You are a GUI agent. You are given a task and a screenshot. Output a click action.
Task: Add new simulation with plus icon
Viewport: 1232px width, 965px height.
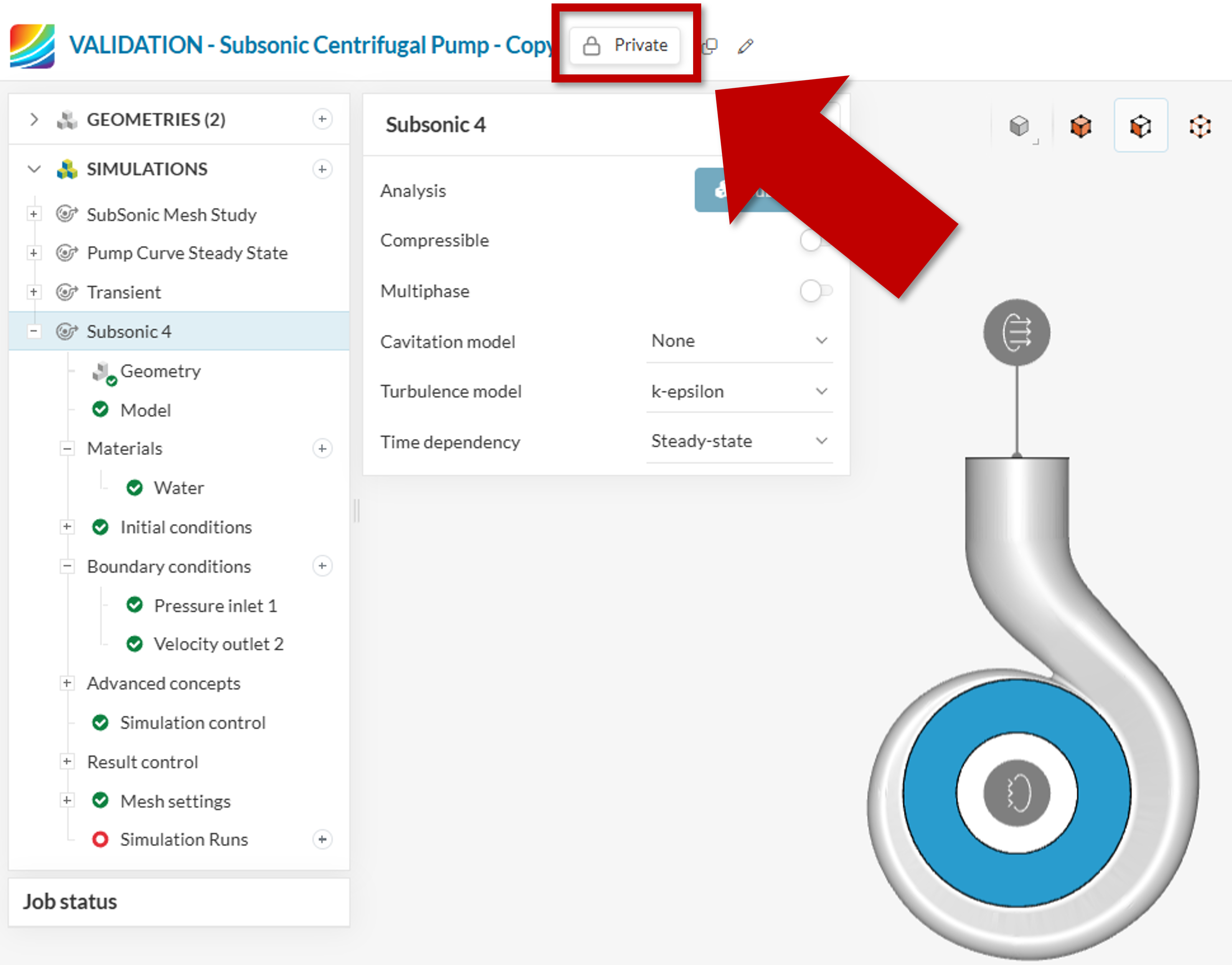click(322, 169)
